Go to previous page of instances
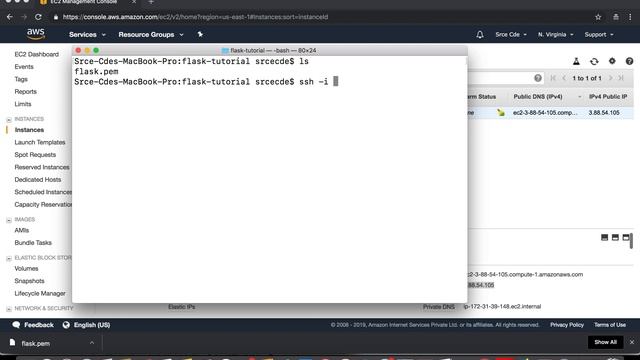The width and height of the screenshot is (640, 360). click(x=564, y=78)
